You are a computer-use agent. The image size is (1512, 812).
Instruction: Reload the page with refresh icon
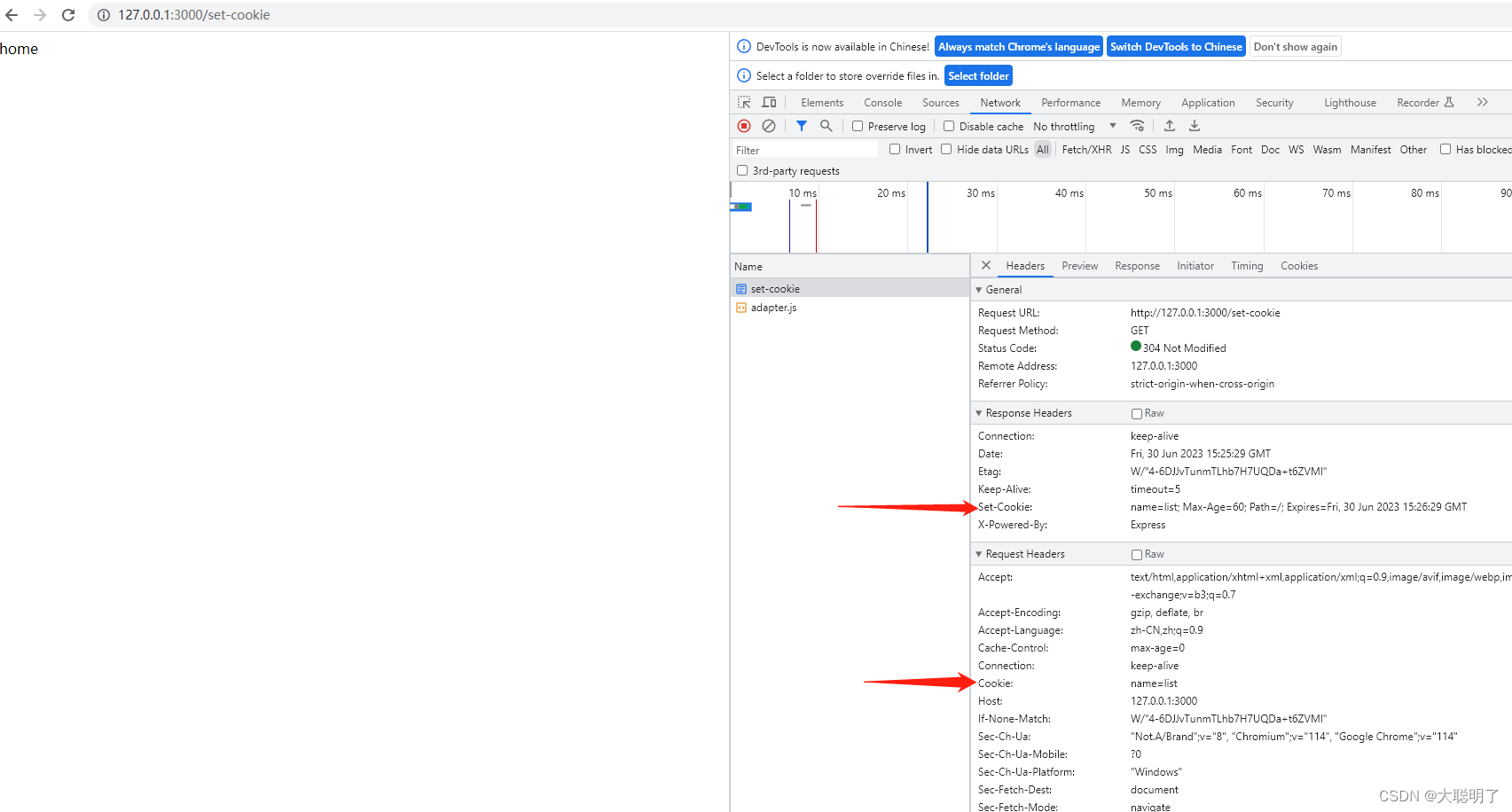click(68, 15)
